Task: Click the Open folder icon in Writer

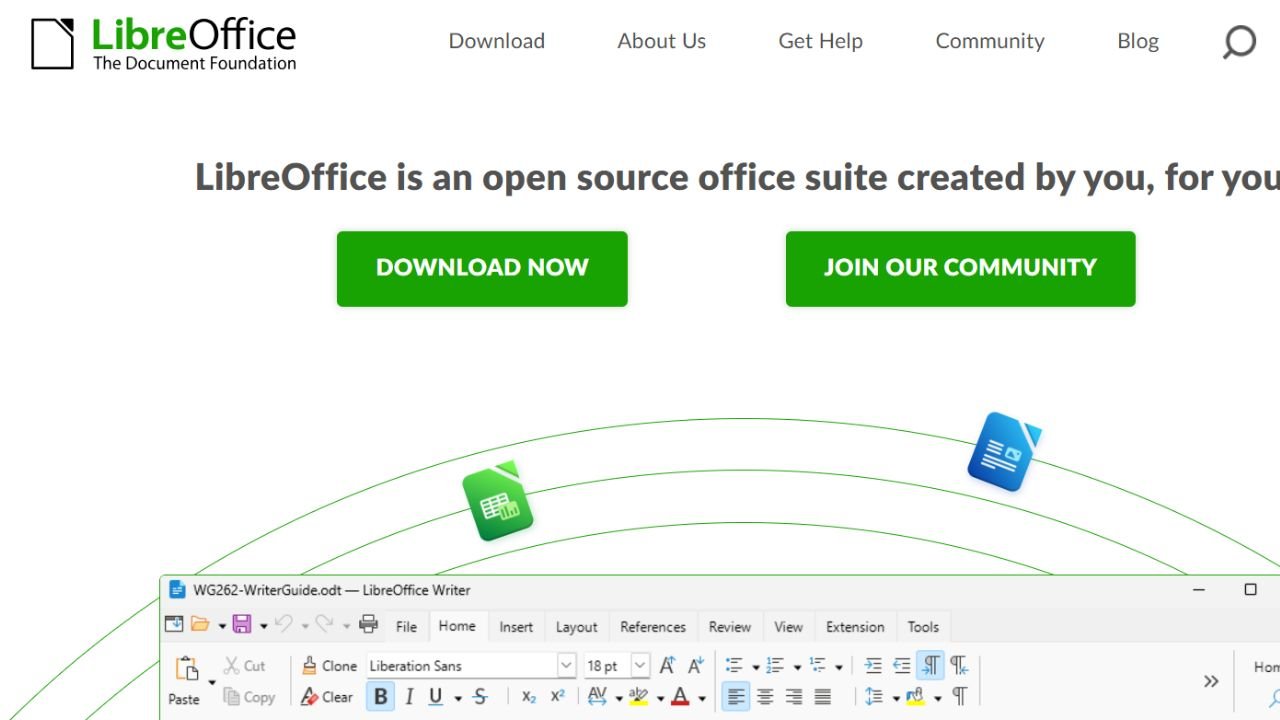Action: click(x=200, y=624)
